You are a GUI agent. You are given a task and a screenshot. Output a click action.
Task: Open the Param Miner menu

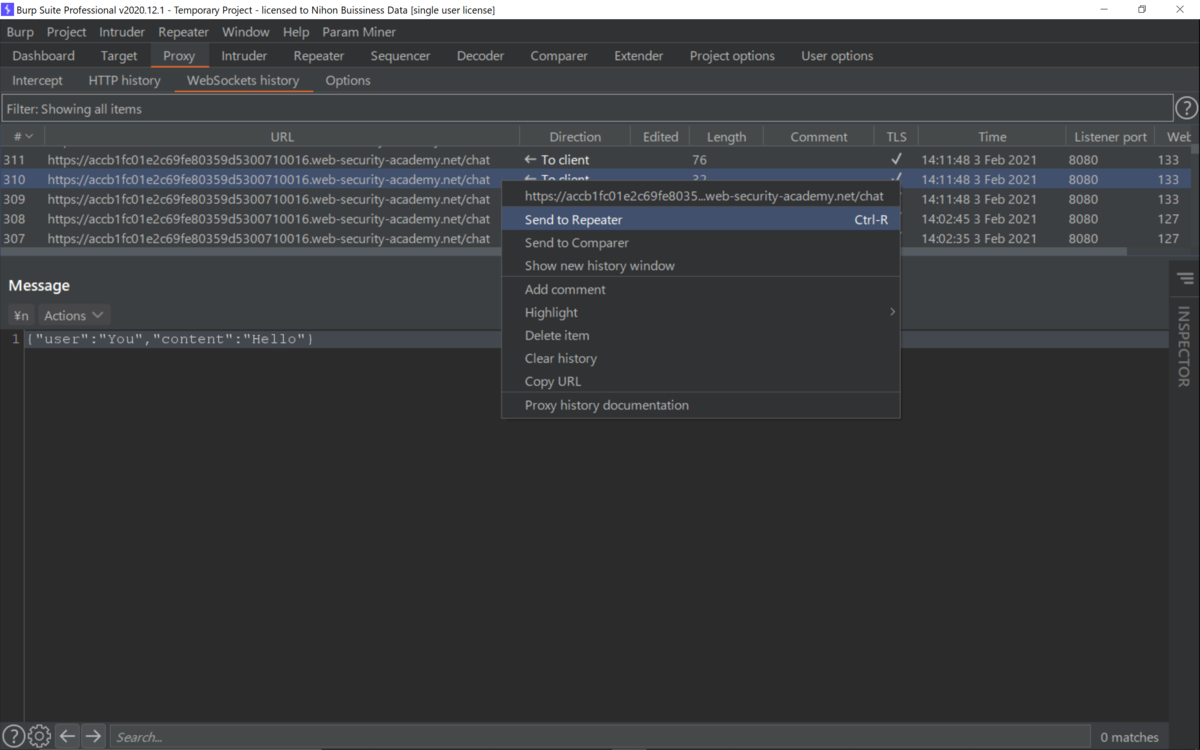click(x=359, y=32)
